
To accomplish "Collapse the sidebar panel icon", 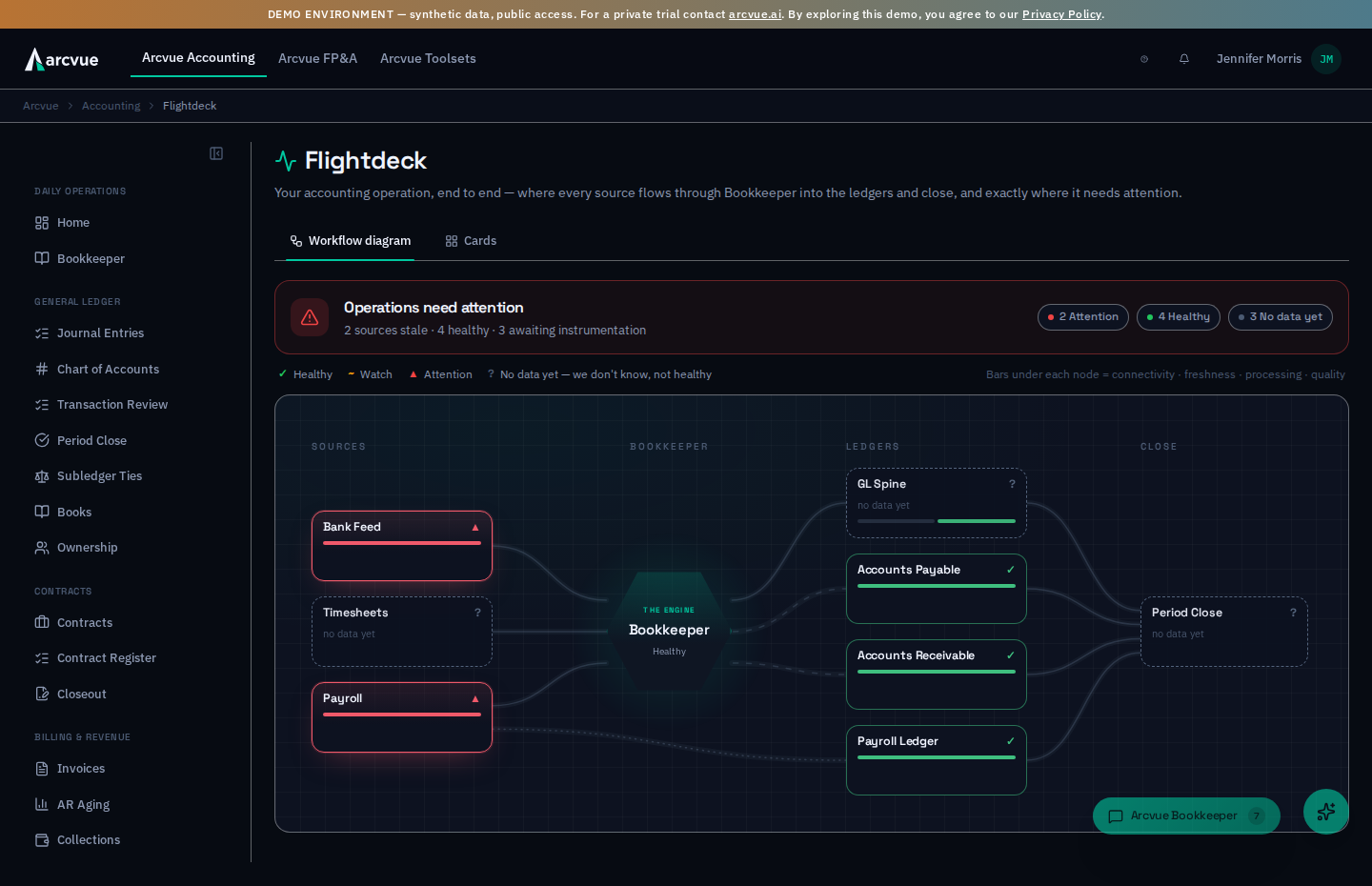I will [216, 153].
